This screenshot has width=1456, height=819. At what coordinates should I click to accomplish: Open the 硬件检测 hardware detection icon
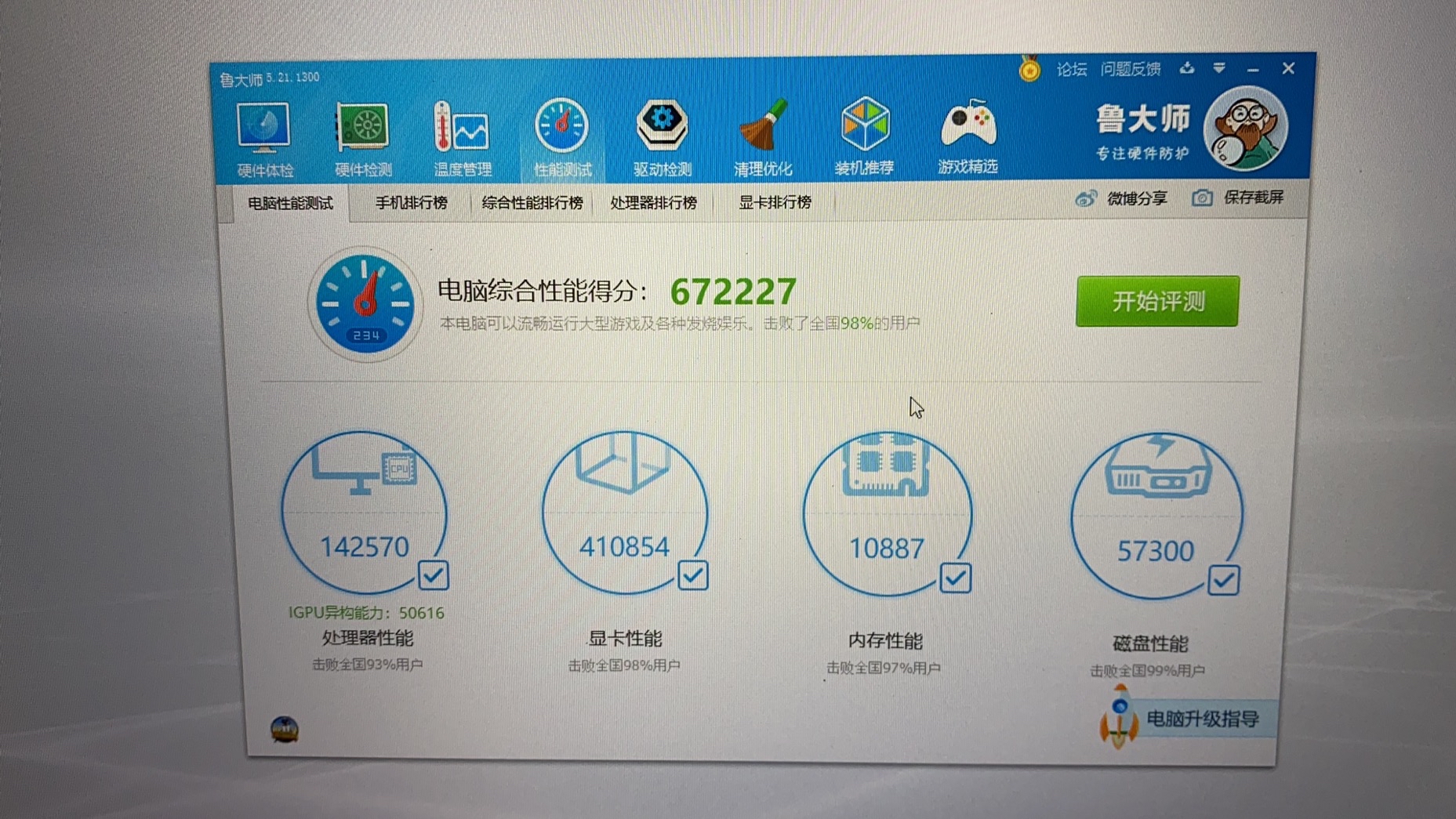pyautogui.click(x=362, y=138)
